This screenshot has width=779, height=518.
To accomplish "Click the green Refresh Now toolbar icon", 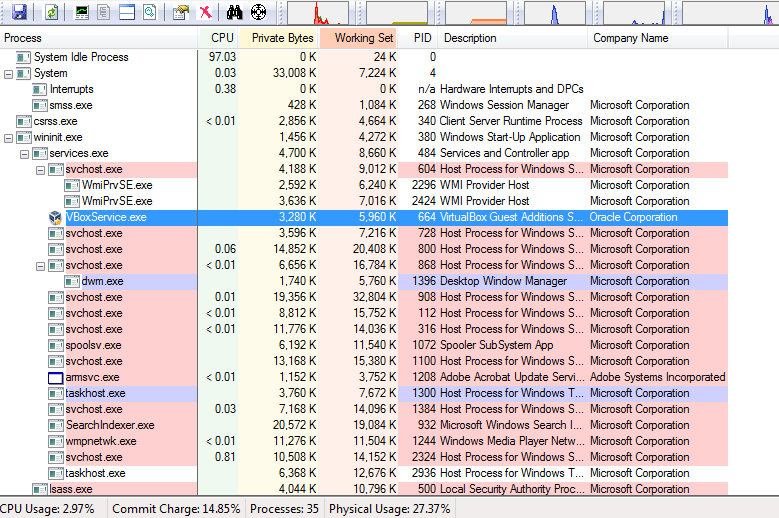I will point(51,12).
